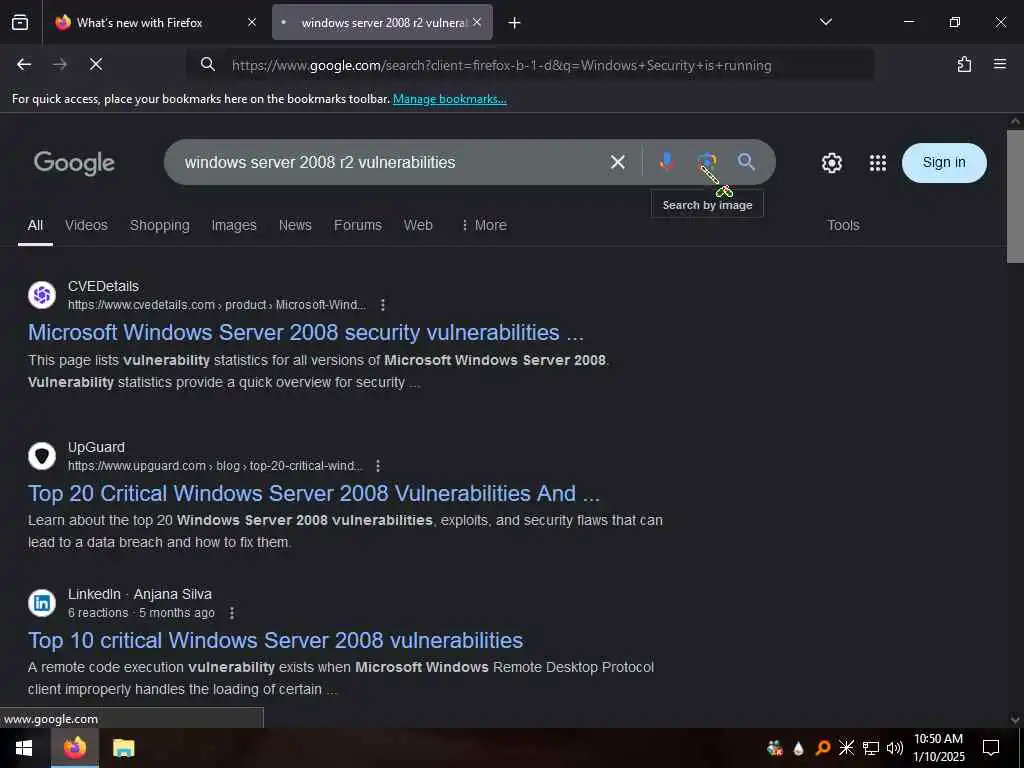
Task: Go back to previous page
Action: click(24, 64)
